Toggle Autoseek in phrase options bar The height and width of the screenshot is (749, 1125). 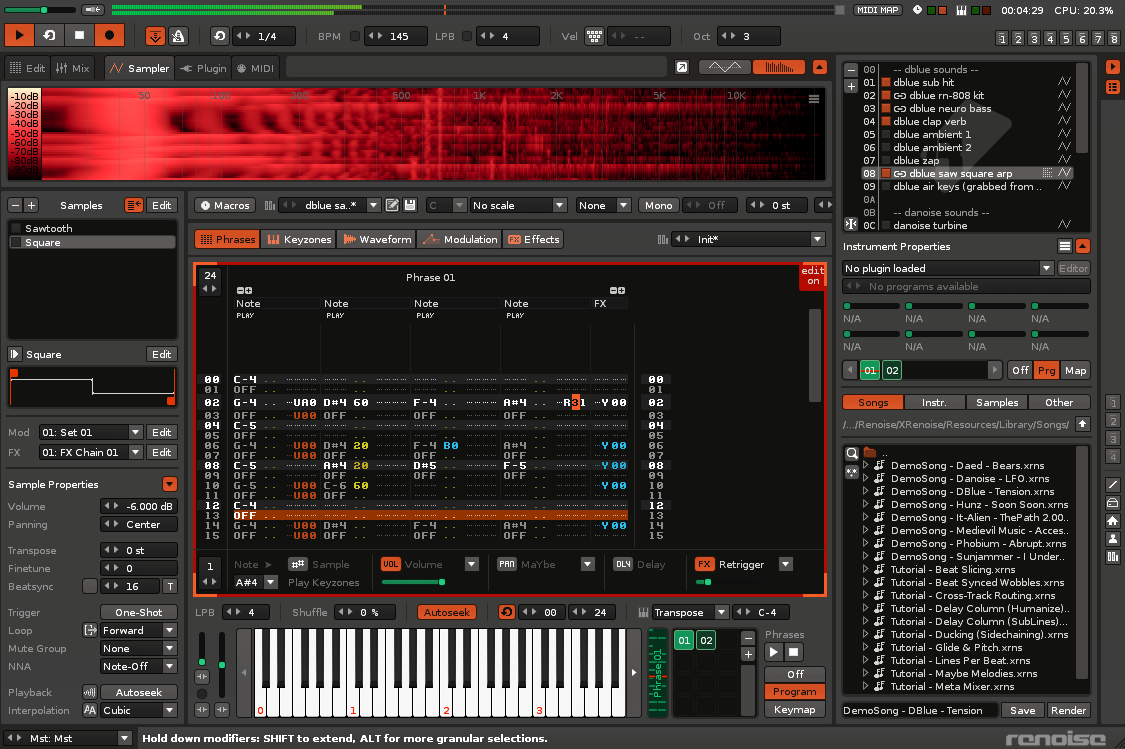coord(446,612)
